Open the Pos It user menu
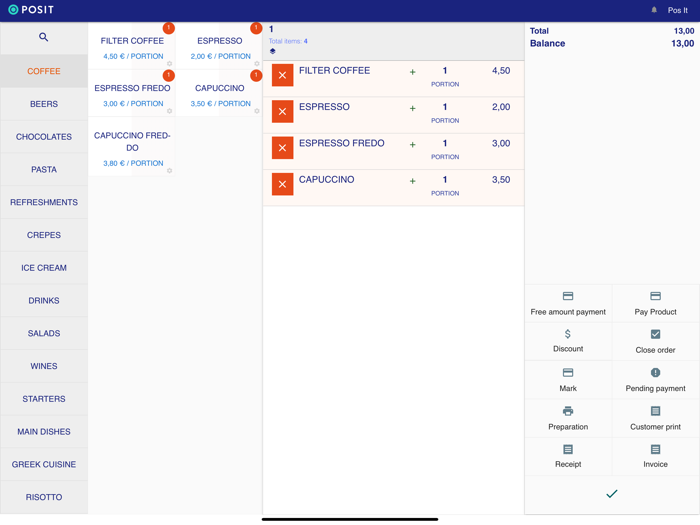 tap(677, 10)
